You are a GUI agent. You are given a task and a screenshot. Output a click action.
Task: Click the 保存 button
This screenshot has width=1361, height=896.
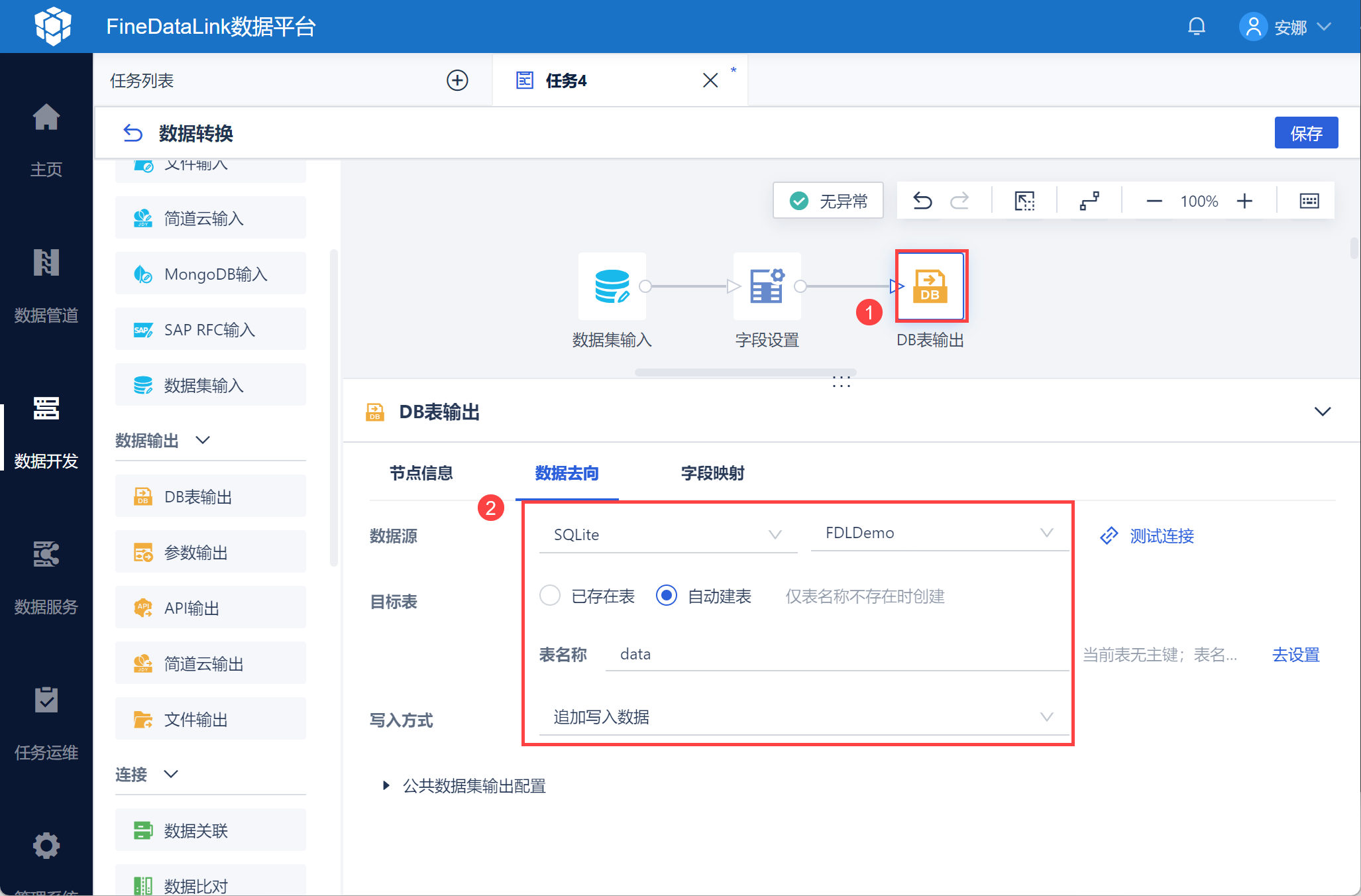tap(1305, 133)
